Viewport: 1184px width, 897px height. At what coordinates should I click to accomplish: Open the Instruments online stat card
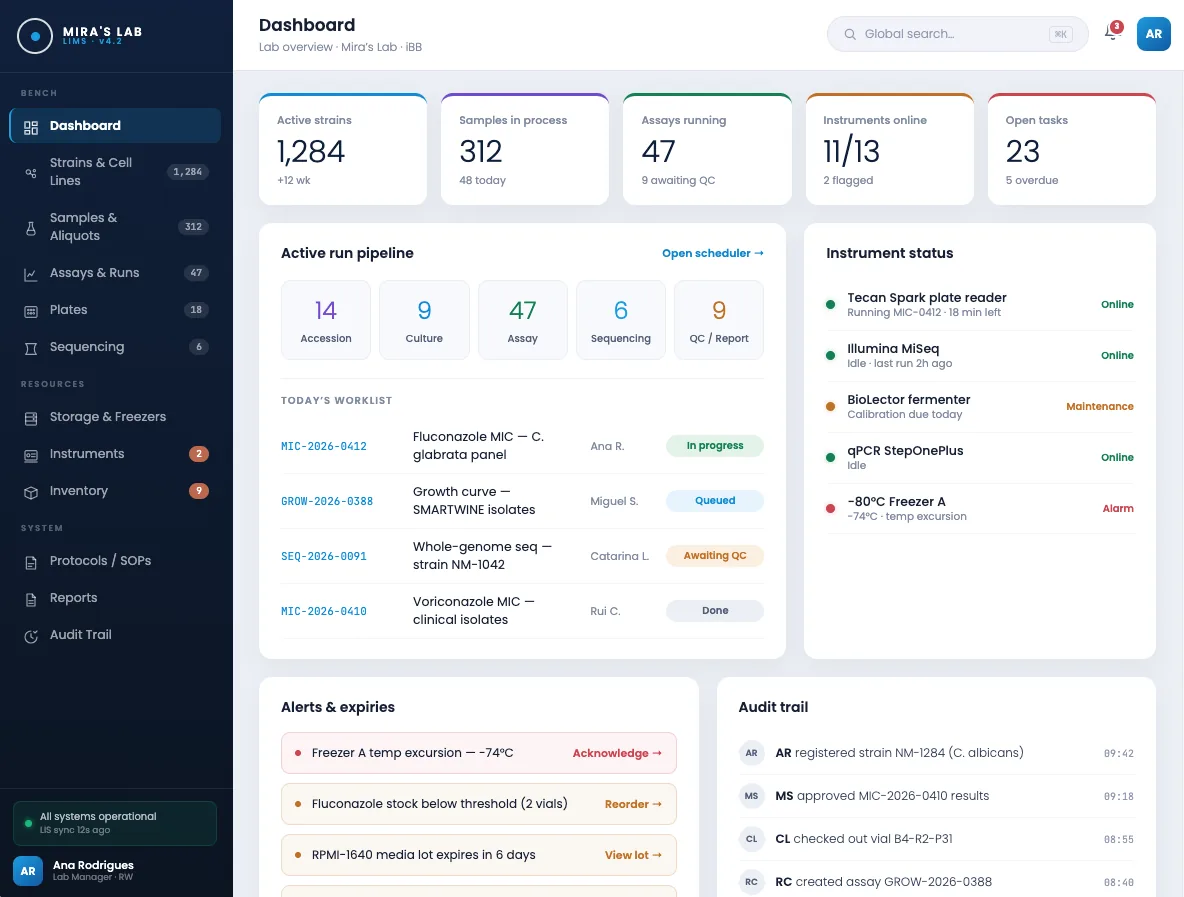point(890,149)
